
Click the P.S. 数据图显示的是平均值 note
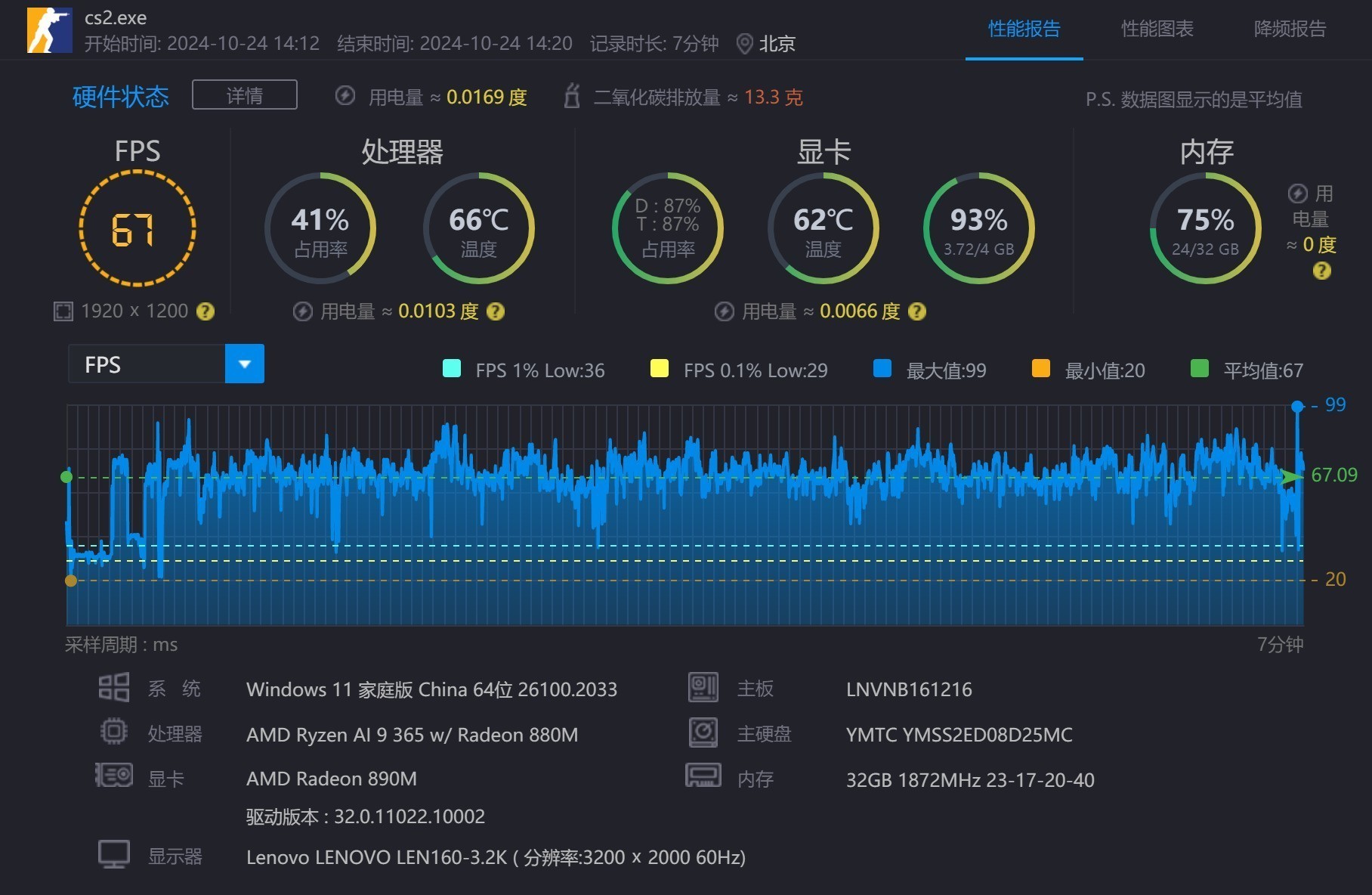point(1194,100)
